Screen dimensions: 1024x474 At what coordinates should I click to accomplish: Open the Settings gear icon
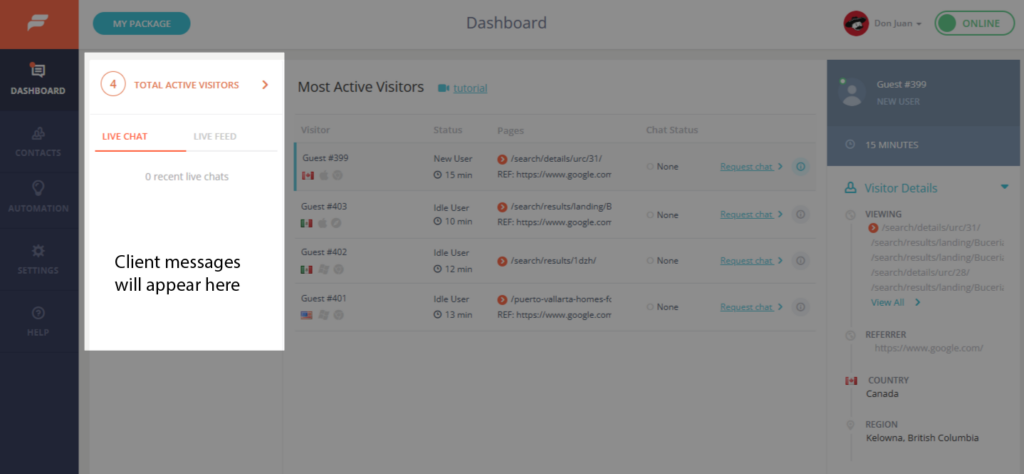(x=39, y=251)
